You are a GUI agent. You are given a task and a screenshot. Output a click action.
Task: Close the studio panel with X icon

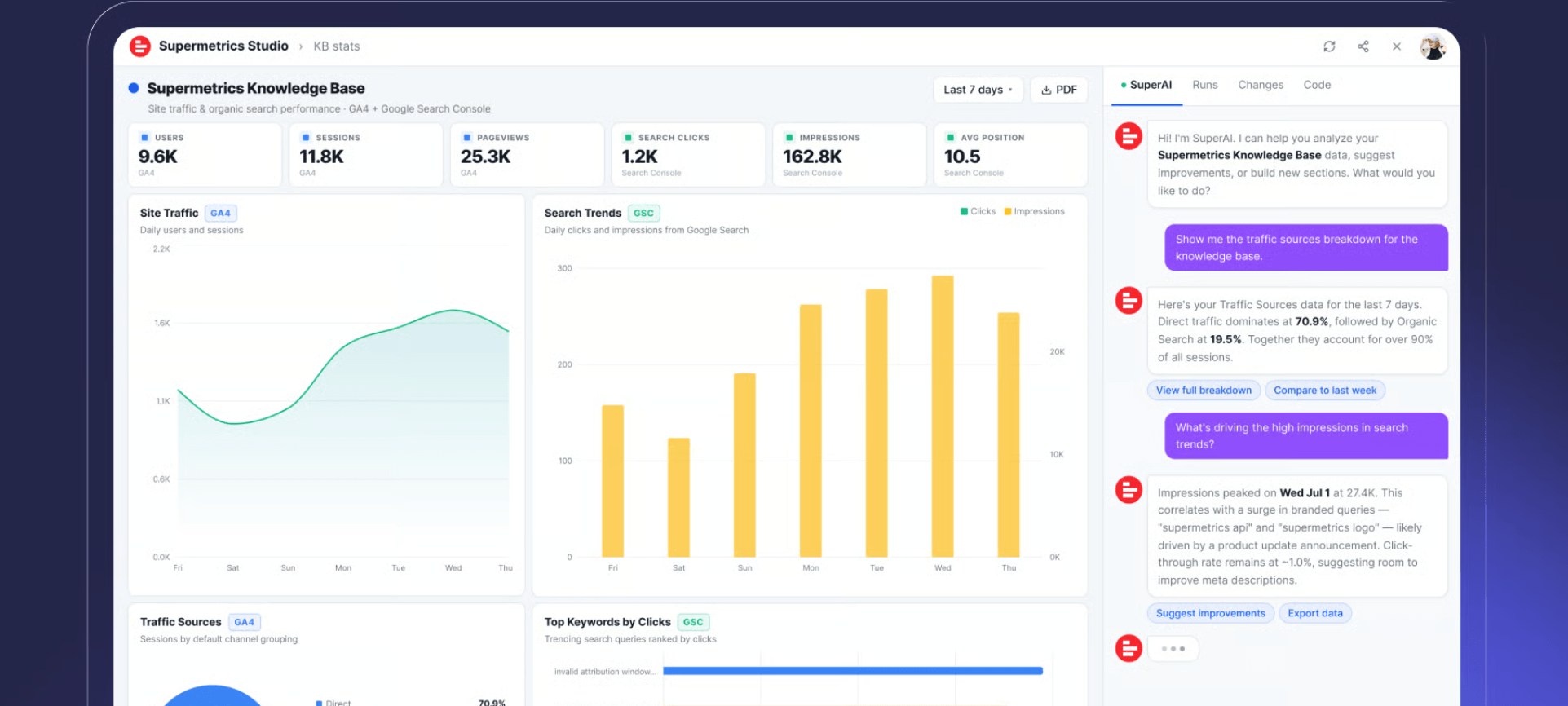click(1397, 46)
